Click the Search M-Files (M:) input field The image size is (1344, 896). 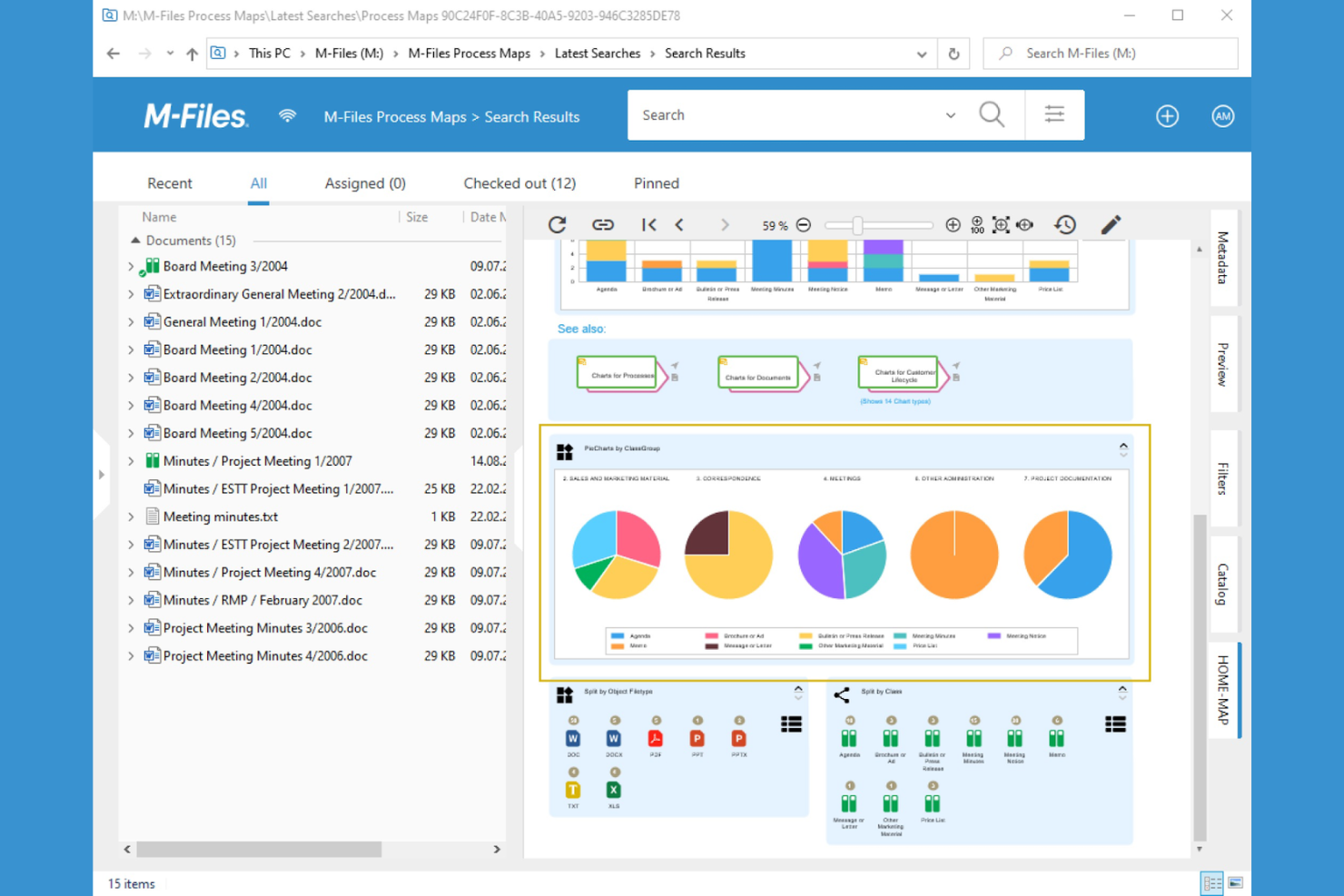(1110, 54)
